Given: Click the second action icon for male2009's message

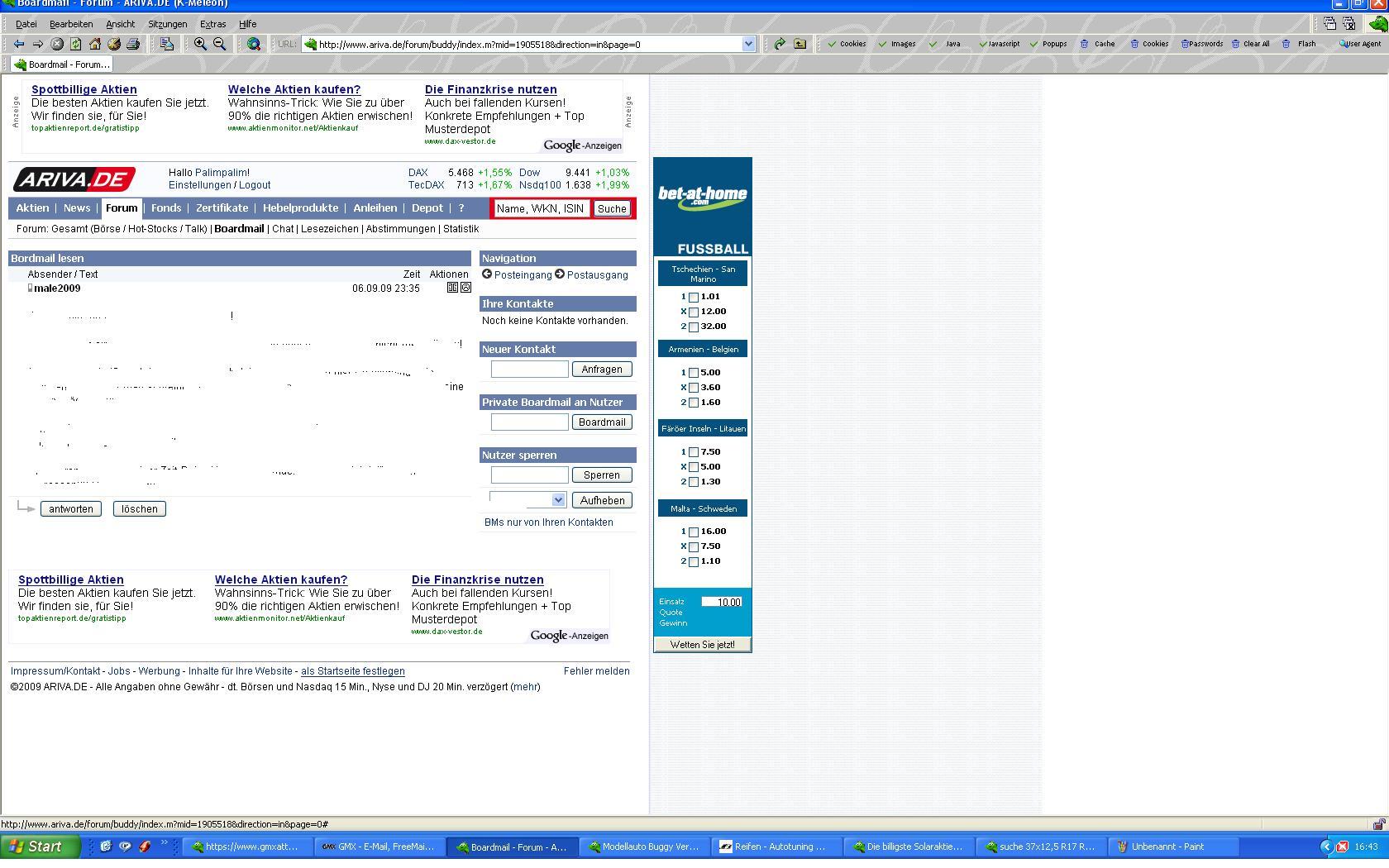Looking at the screenshot, I should click(465, 288).
